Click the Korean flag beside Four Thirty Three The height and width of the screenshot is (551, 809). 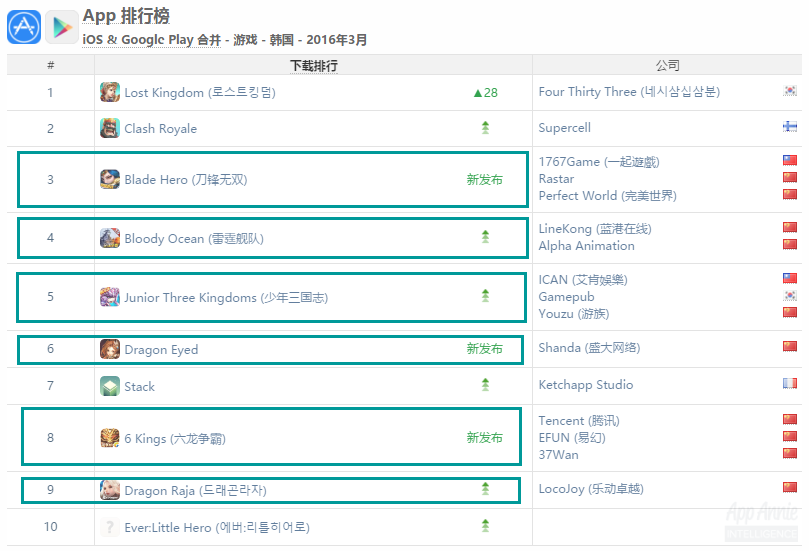(790, 91)
